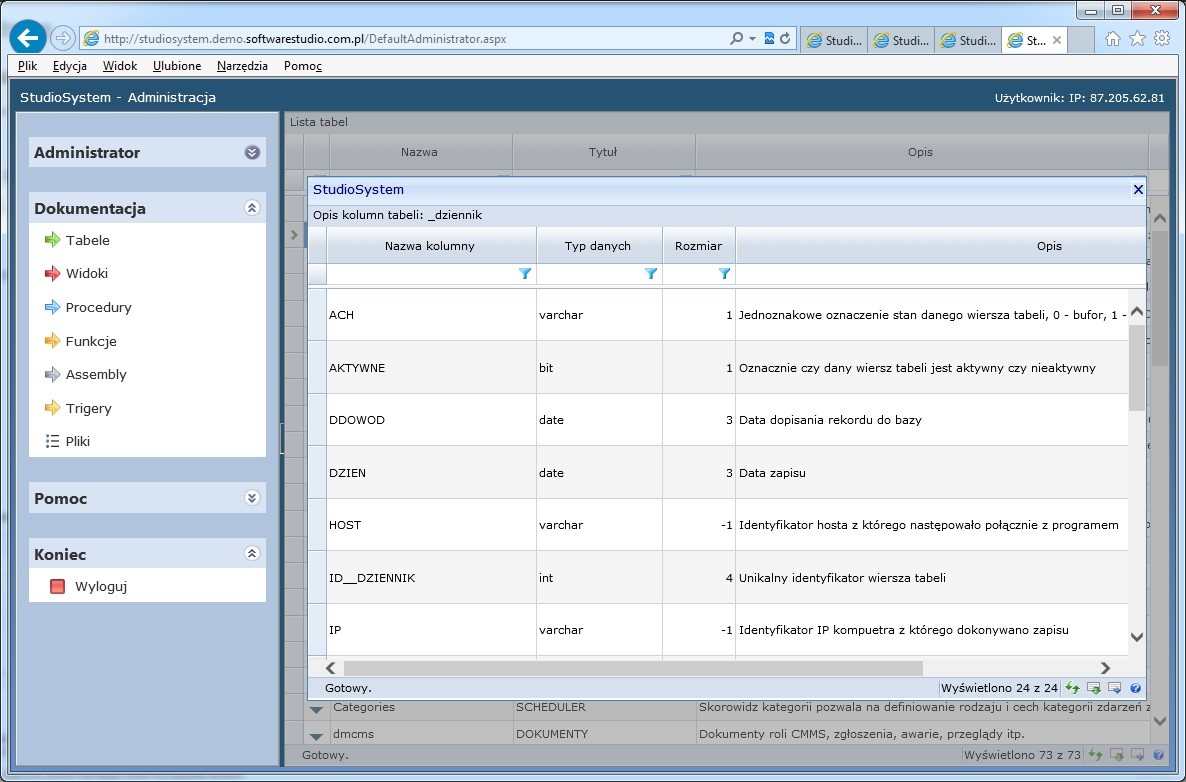
Task: Close the active browser tab
Action: click(1057, 40)
